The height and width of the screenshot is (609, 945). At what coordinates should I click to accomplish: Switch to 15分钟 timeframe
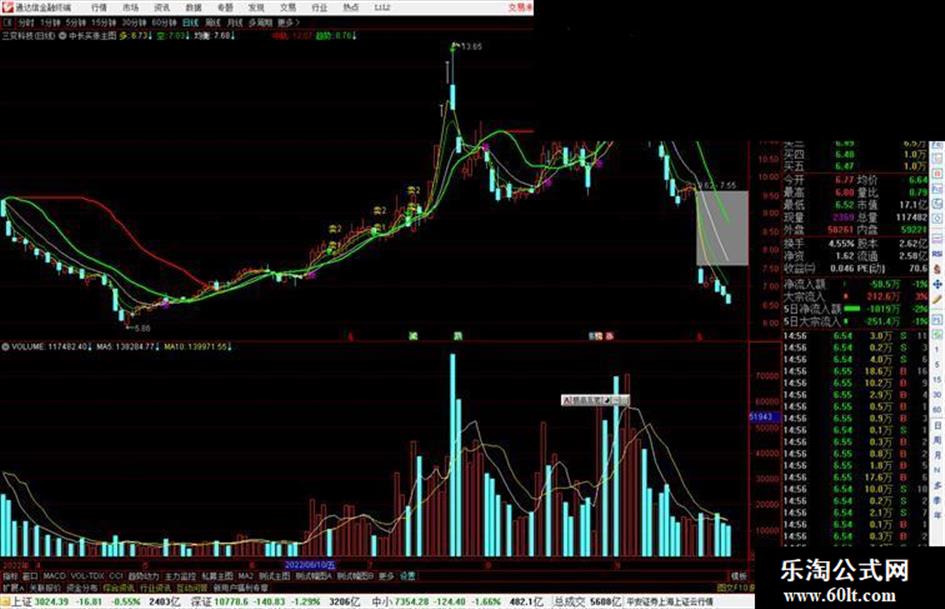[104, 22]
